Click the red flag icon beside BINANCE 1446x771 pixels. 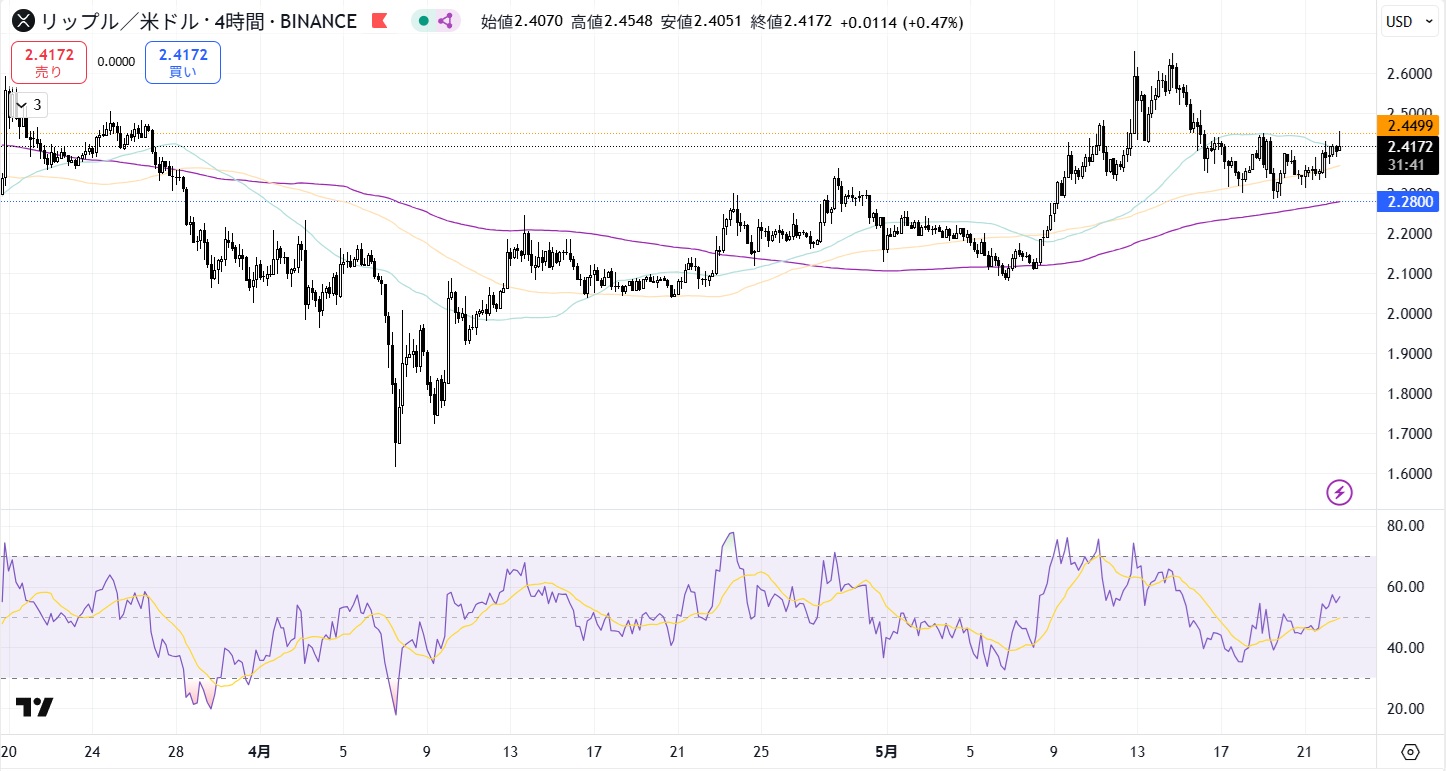(x=379, y=21)
